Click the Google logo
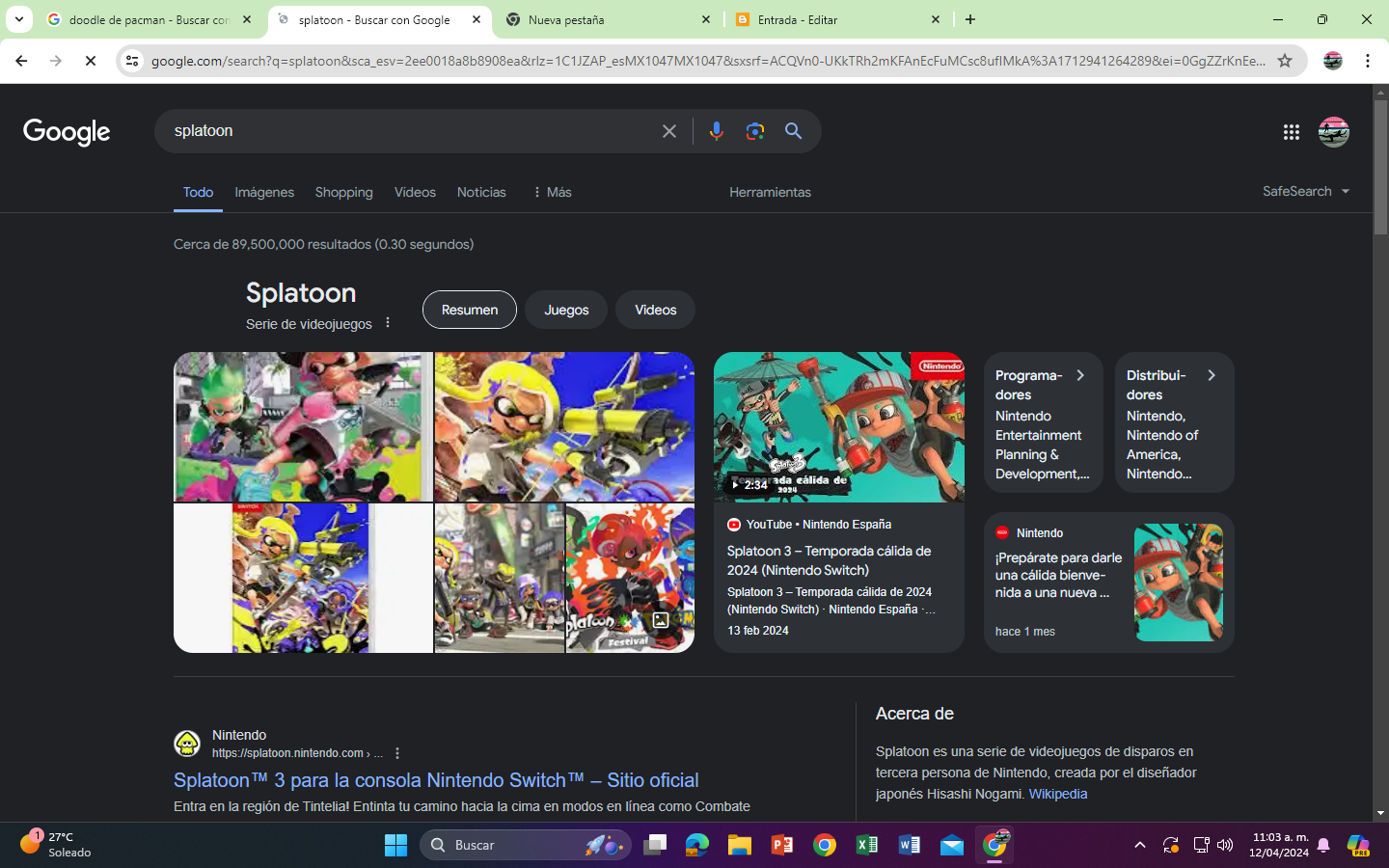 [x=67, y=132]
